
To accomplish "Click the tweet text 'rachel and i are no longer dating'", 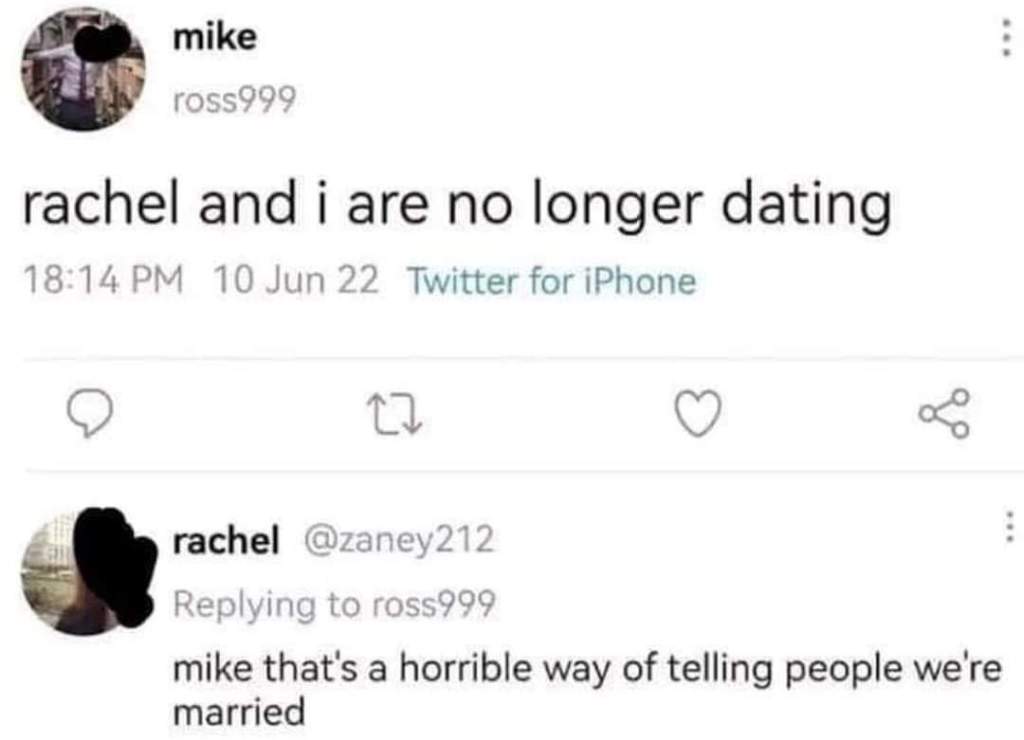I will click(x=455, y=206).
